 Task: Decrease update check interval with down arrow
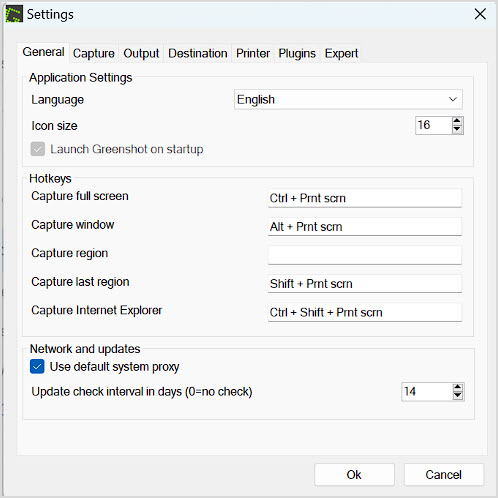point(457,395)
